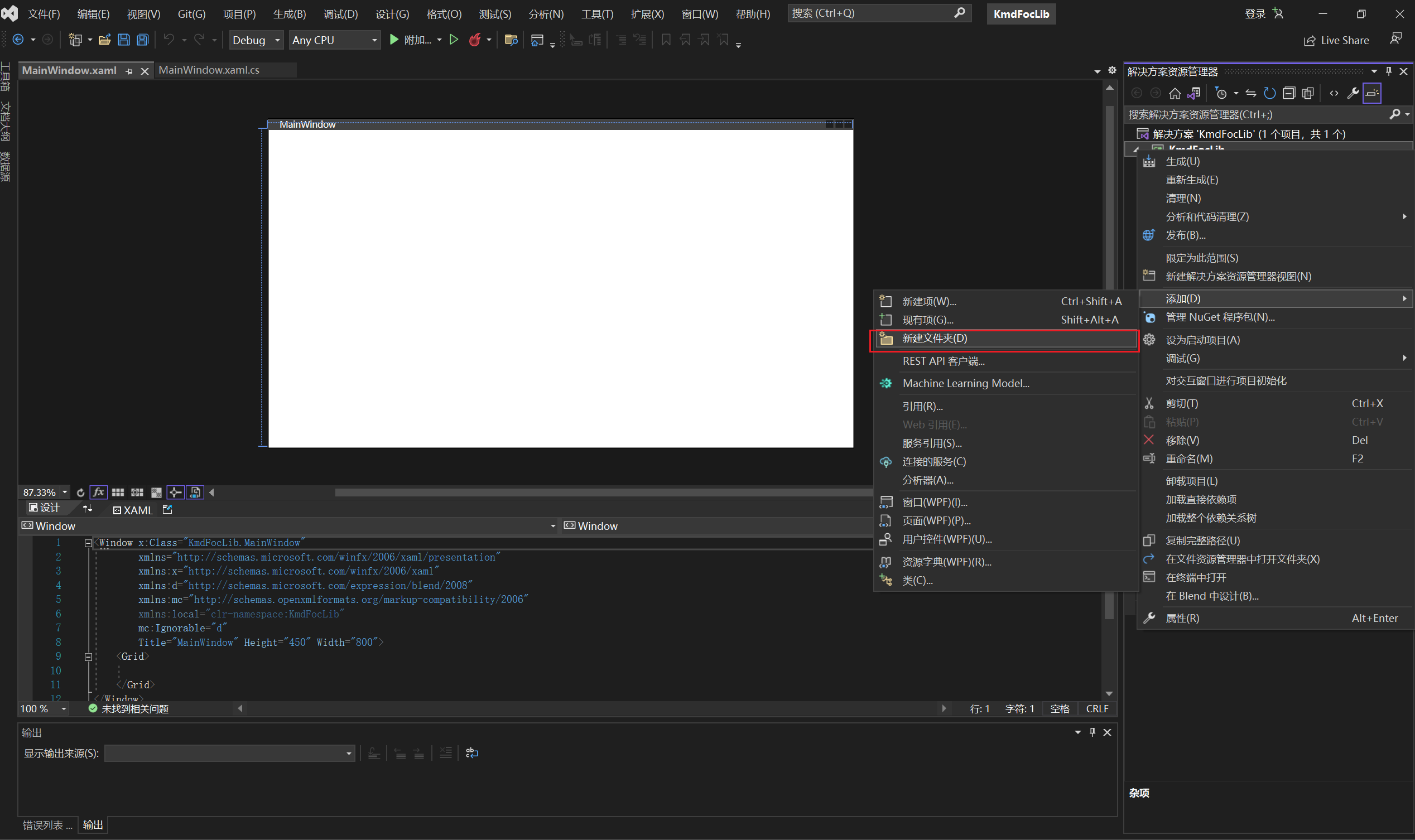Open the Any CPU platform dropdown
The height and width of the screenshot is (840, 1415).
pyautogui.click(x=335, y=40)
